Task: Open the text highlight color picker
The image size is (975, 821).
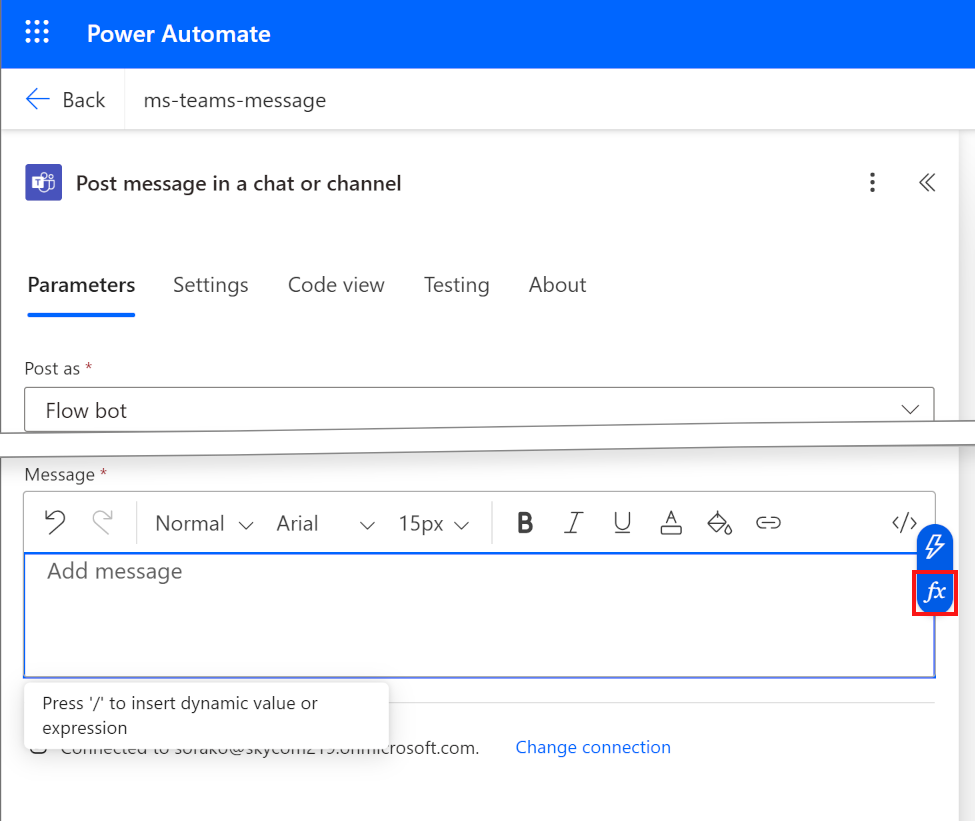Action: click(719, 522)
